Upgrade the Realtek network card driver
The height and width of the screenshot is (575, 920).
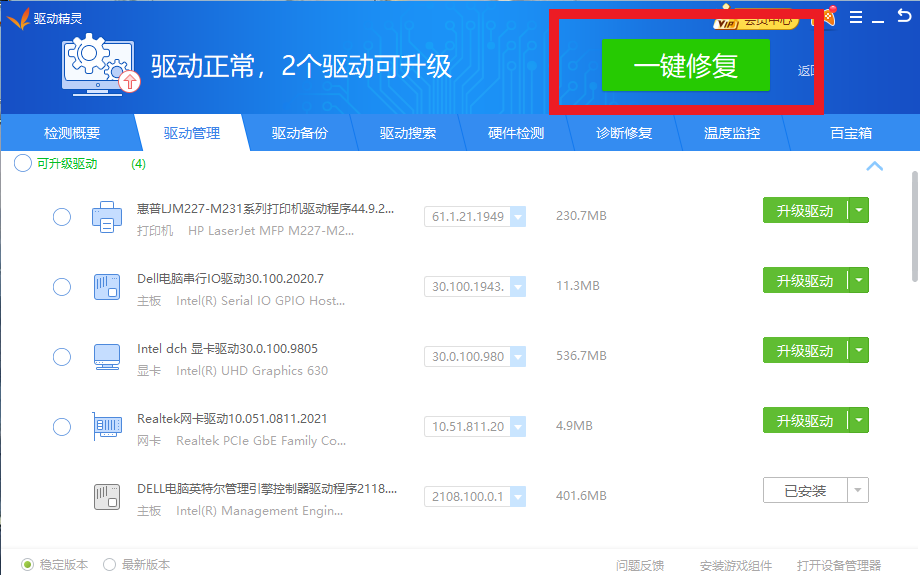point(805,420)
